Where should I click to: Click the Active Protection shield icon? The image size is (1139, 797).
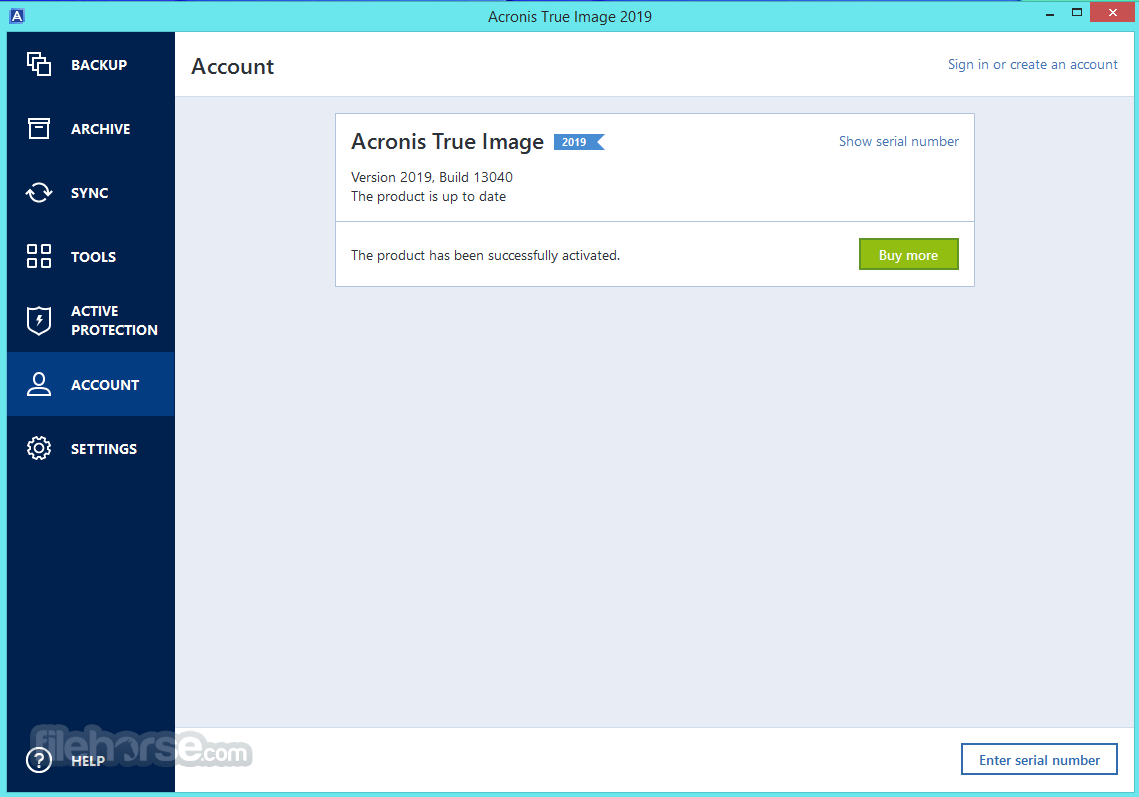38,320
